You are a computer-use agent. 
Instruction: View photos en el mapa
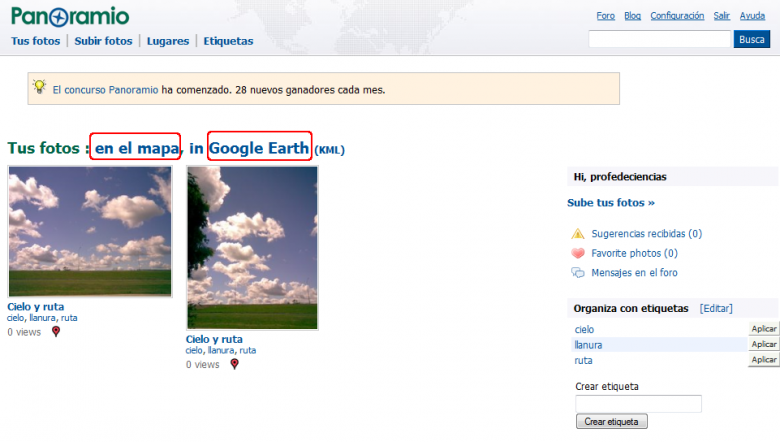(136, 148)
